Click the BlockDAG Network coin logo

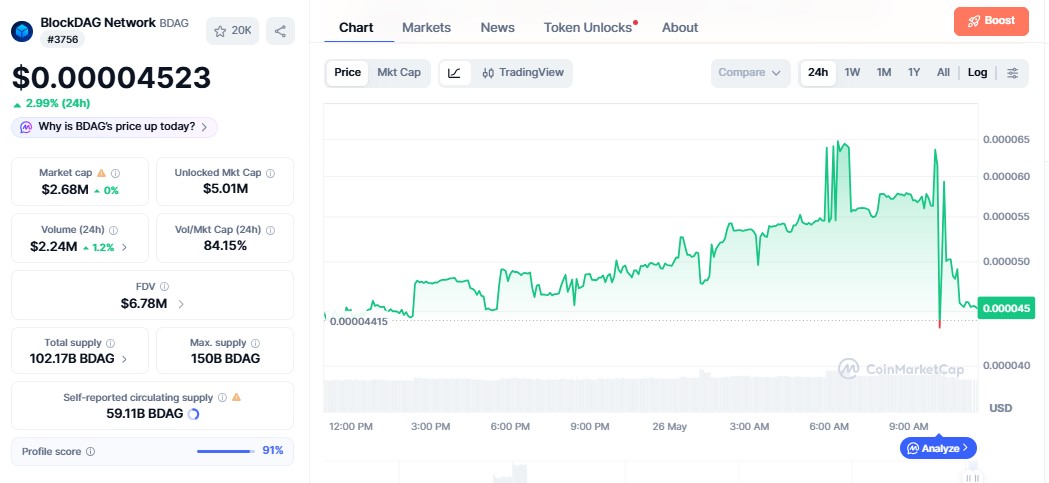(x=22, y=31)
